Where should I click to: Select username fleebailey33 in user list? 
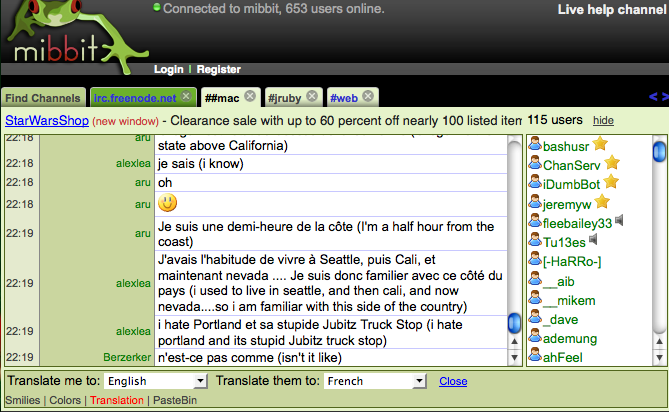pyautogui.click(x=577, y=223)
